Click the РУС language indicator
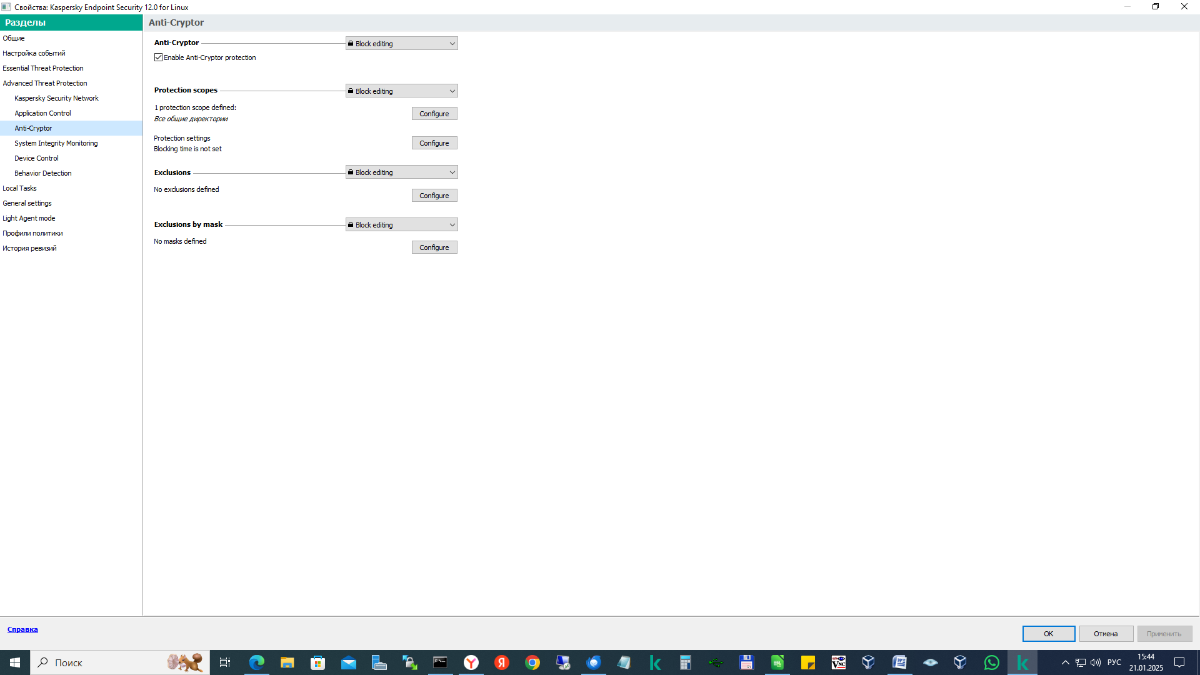 coord(1114,662)
